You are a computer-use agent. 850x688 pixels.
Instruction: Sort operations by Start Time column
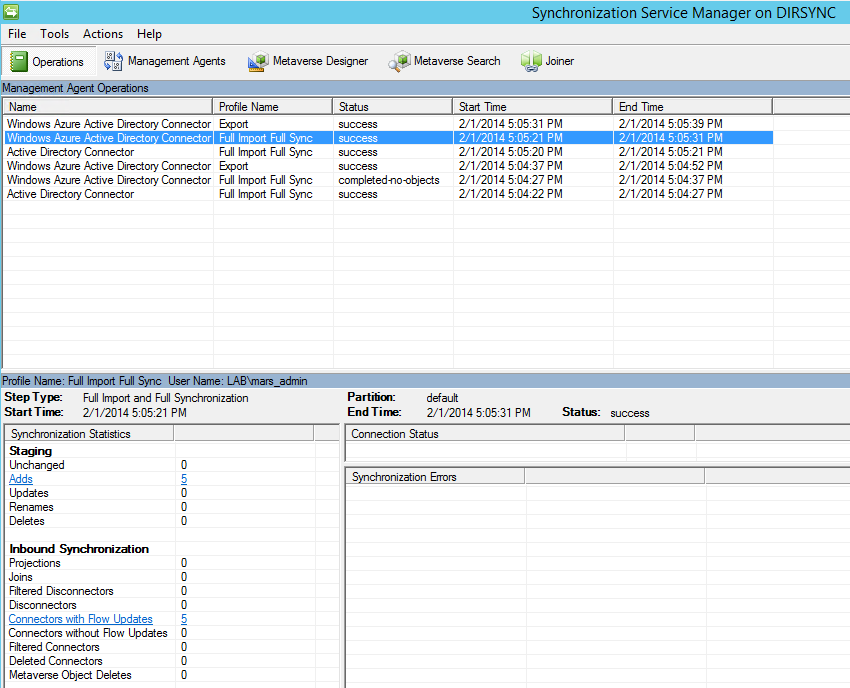click(x=532, y=106)
